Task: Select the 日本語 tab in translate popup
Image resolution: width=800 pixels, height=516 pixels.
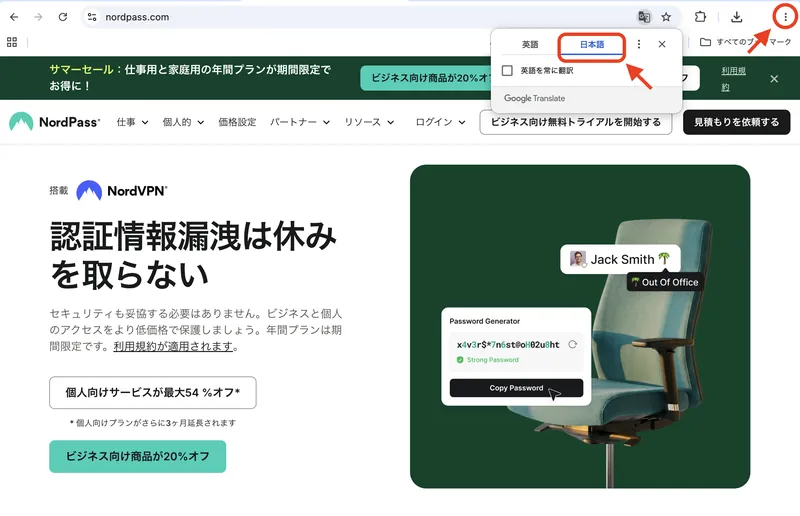Action: point(592,44)
